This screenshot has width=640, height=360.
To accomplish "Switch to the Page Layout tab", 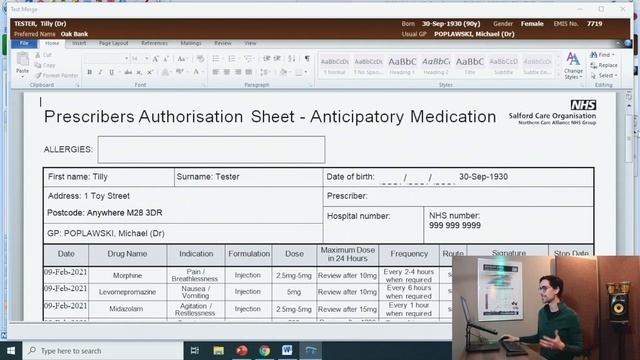I will (x=113, y=43).
